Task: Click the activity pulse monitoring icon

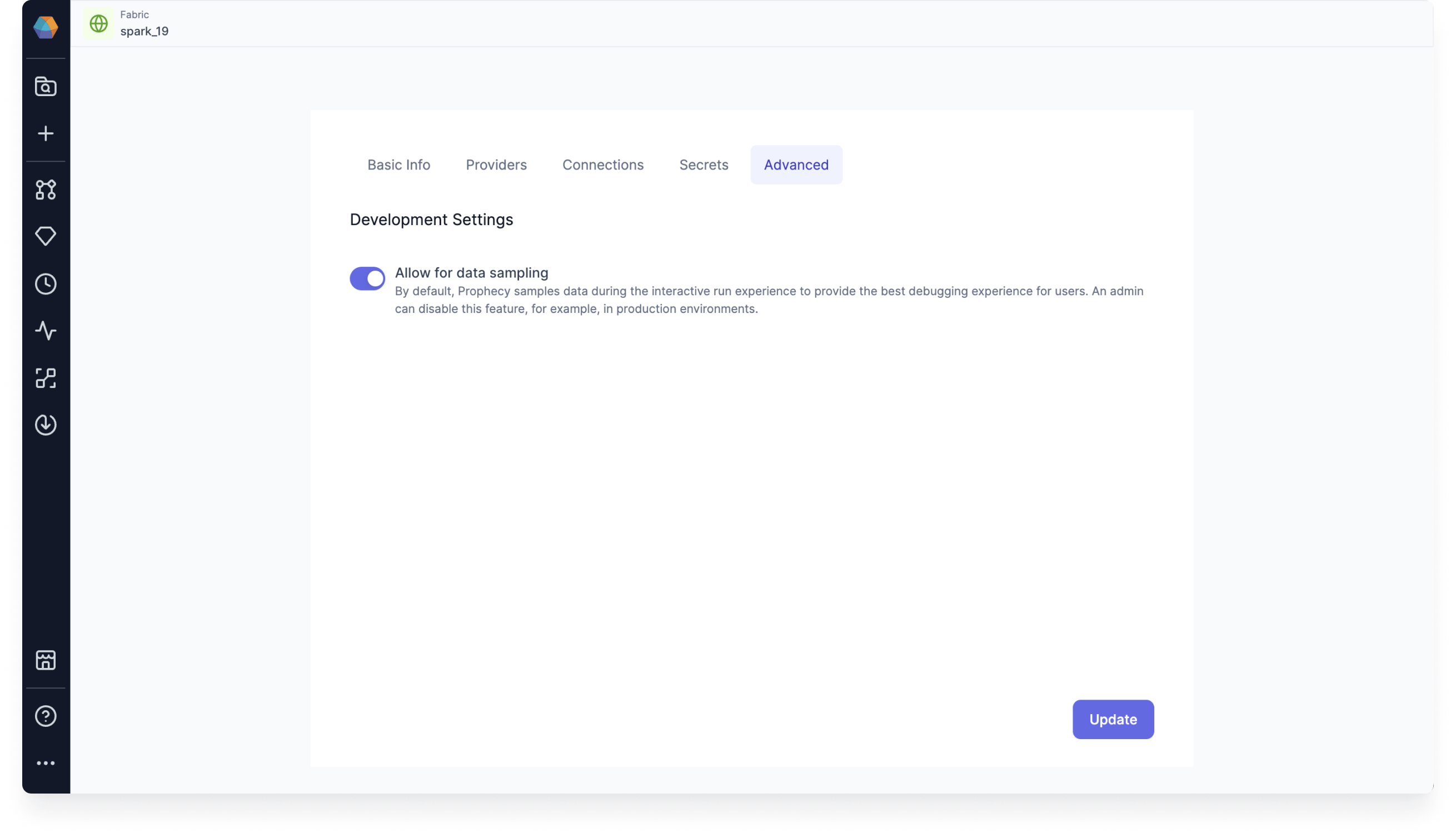Action: [46, 330]
